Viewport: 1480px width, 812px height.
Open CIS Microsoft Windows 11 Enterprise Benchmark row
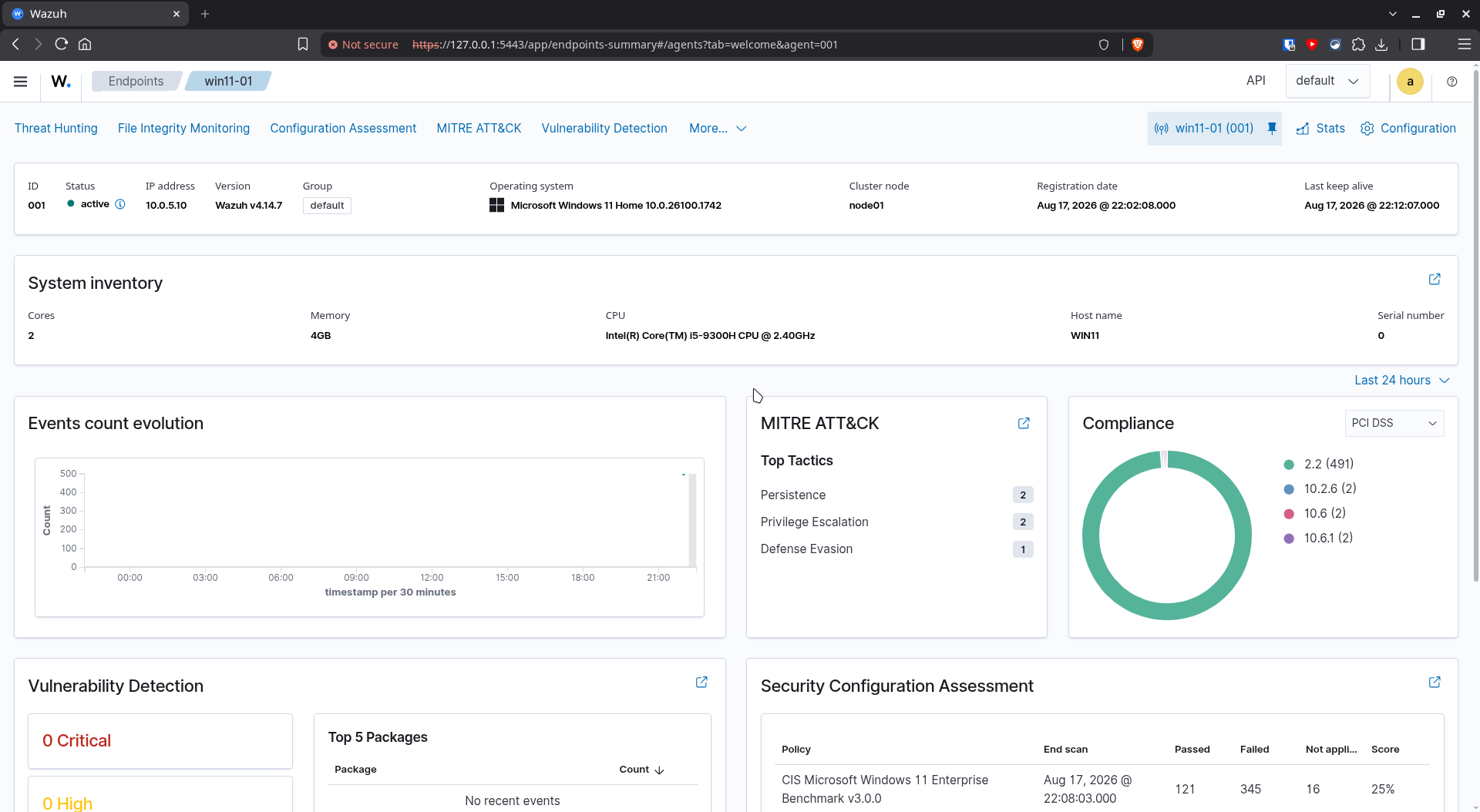(x=1102, y=789)
